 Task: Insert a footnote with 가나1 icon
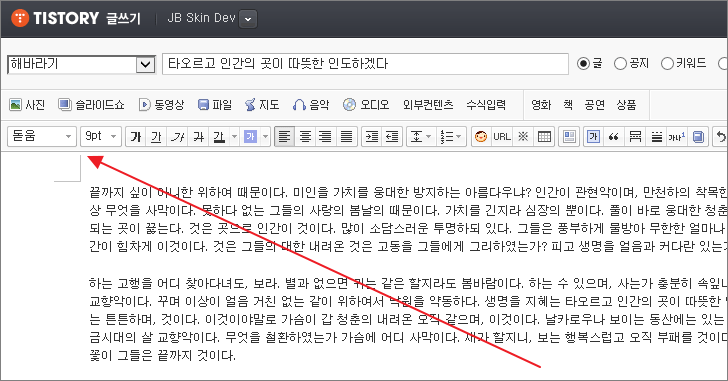coord(676,137)
